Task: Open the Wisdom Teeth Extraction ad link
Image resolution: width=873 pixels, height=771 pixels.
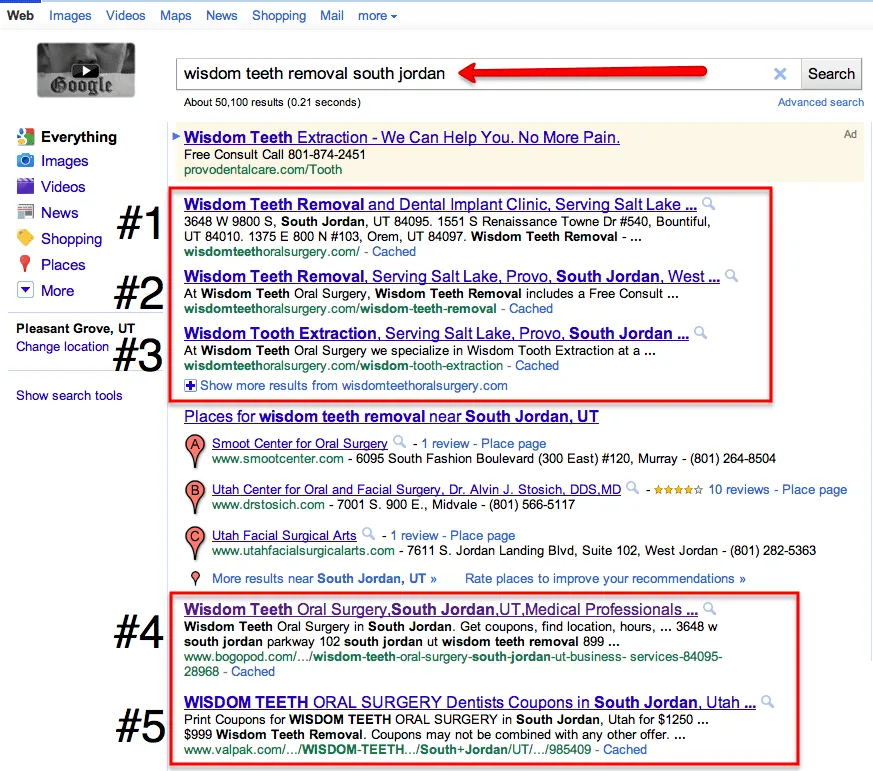Action: pyautogui.click(x=402, y=137)
